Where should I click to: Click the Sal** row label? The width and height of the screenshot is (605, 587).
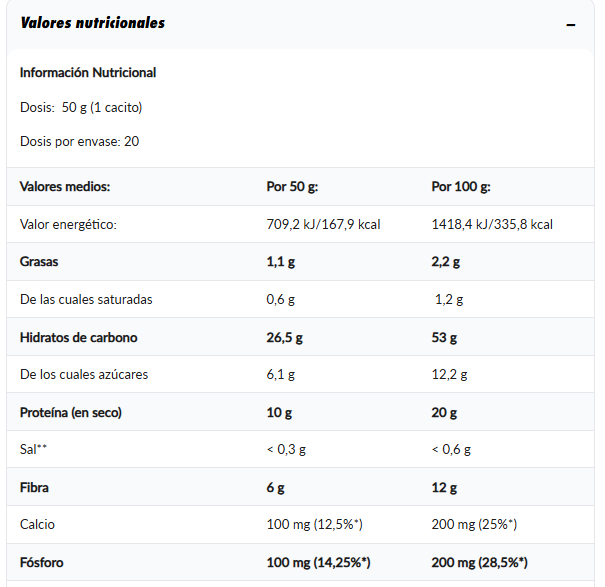tap(33, 449)
